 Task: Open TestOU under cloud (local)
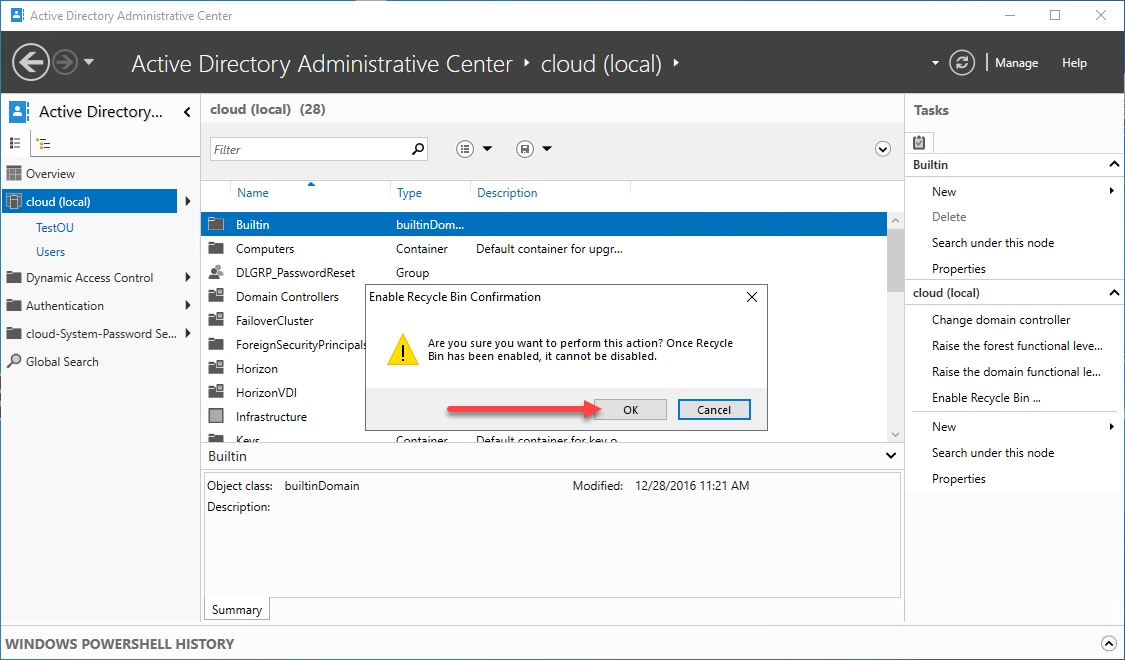point(55,227)
